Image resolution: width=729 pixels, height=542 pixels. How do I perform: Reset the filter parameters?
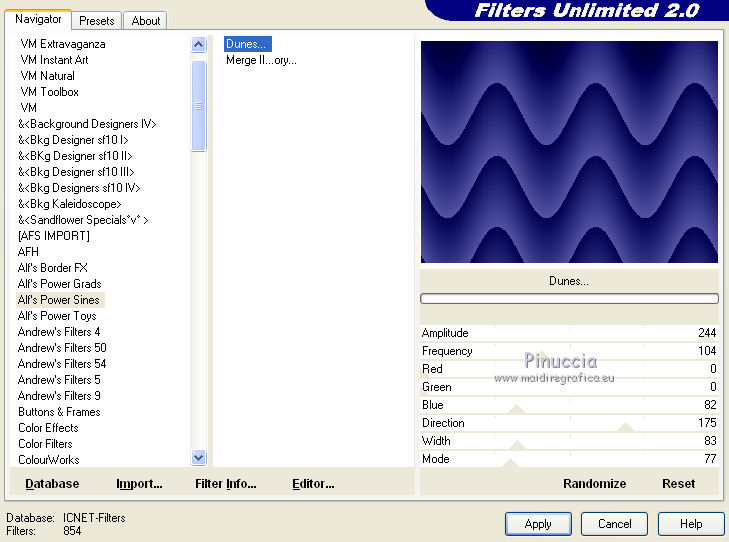678,483
